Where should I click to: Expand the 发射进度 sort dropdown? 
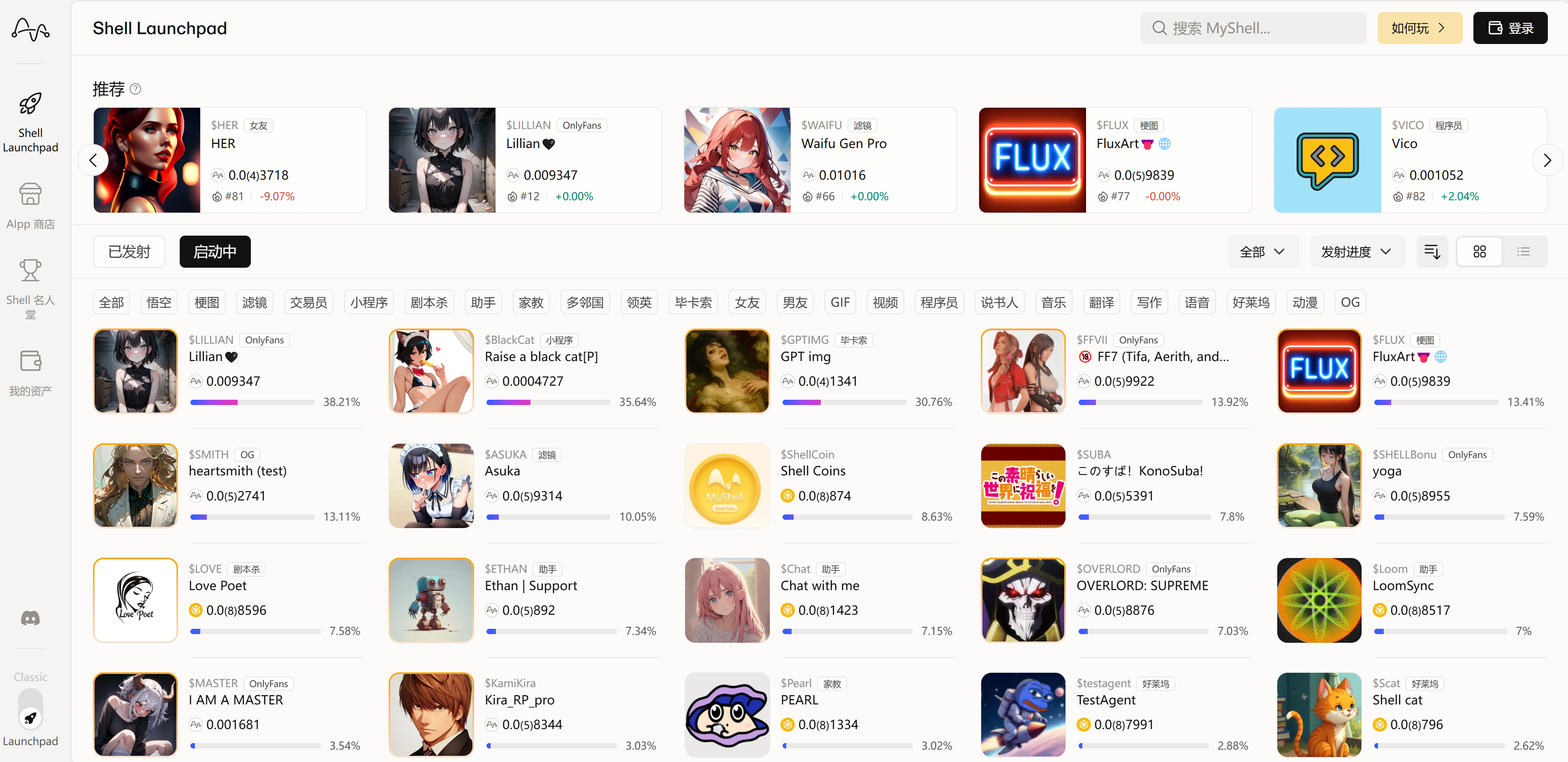coord(1357,251)
